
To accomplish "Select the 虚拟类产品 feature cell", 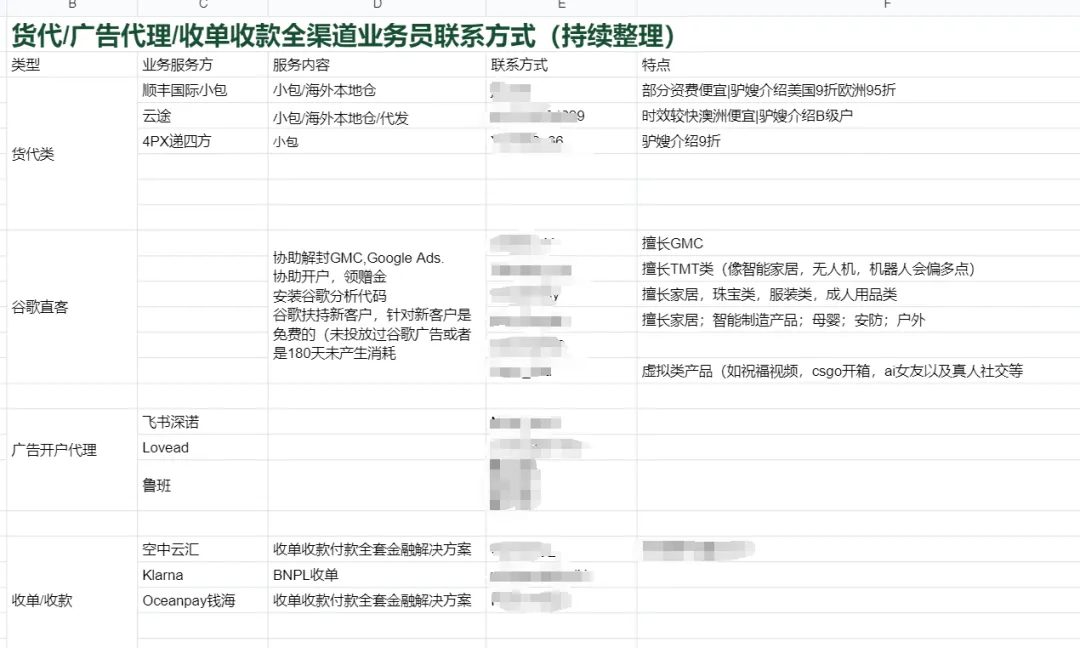I will [858, 370].
